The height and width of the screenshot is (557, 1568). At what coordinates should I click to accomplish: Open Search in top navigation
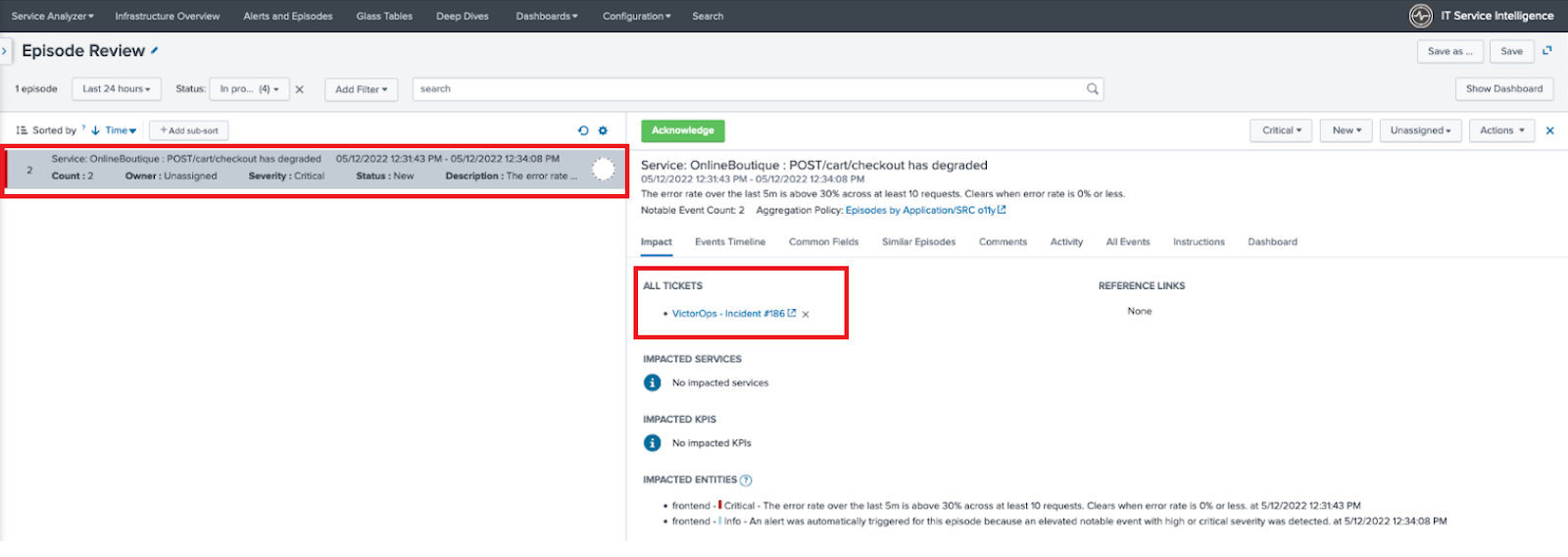pos(708,16)
